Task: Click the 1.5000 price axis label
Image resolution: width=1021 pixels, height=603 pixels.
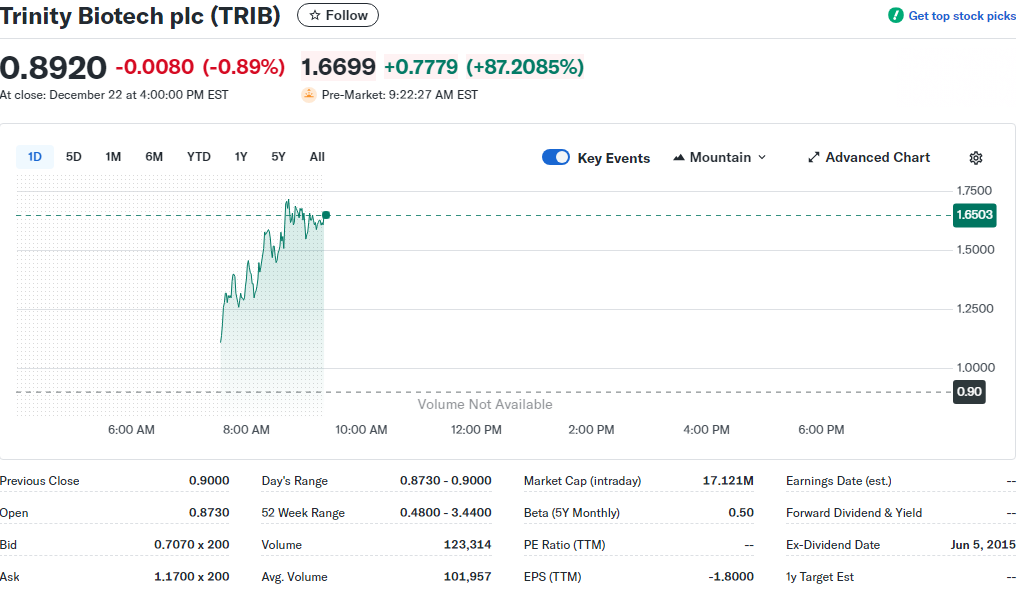Action: [x=975, y=249]
